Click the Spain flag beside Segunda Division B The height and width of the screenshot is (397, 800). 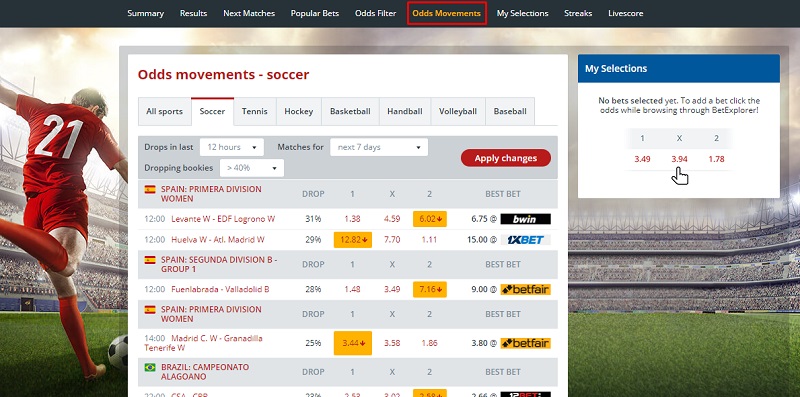click(x=150, y=259)
